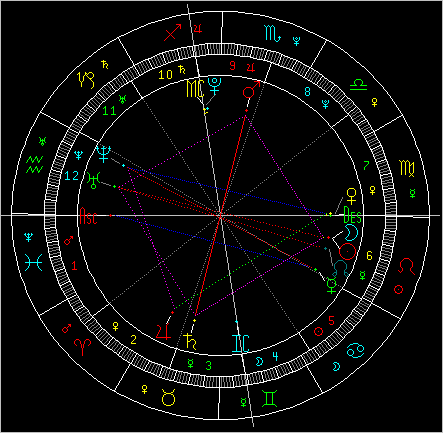Select house number 8 in cyan
The height and width of the screenshot is (433, 443).
click(307, 91)
